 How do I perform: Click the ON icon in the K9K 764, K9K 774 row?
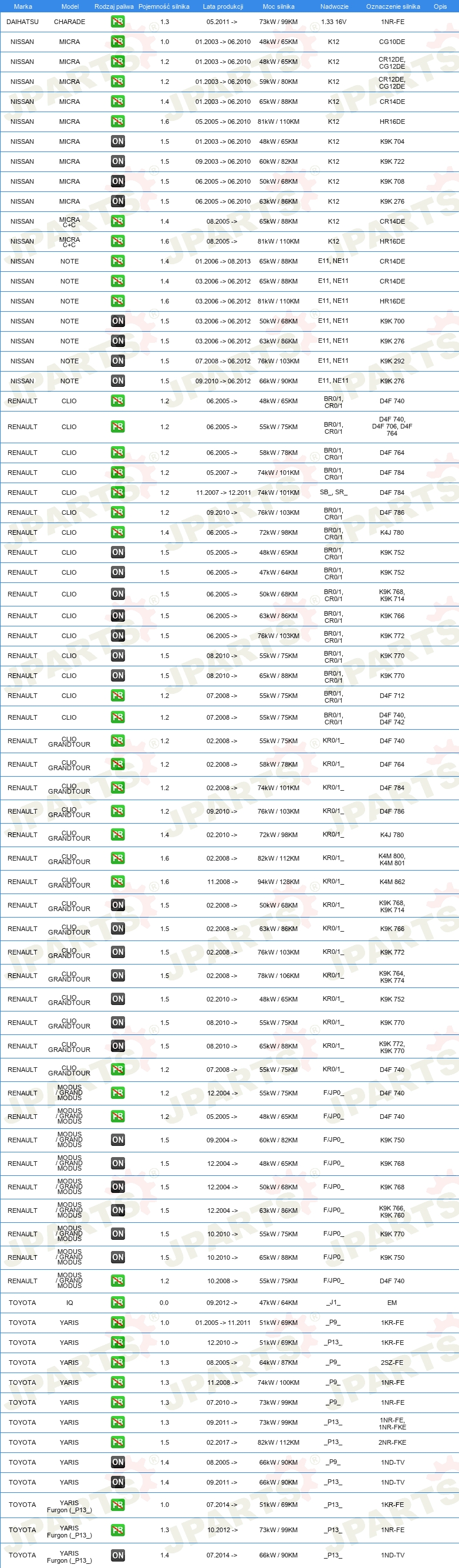[x=117, y=976]
